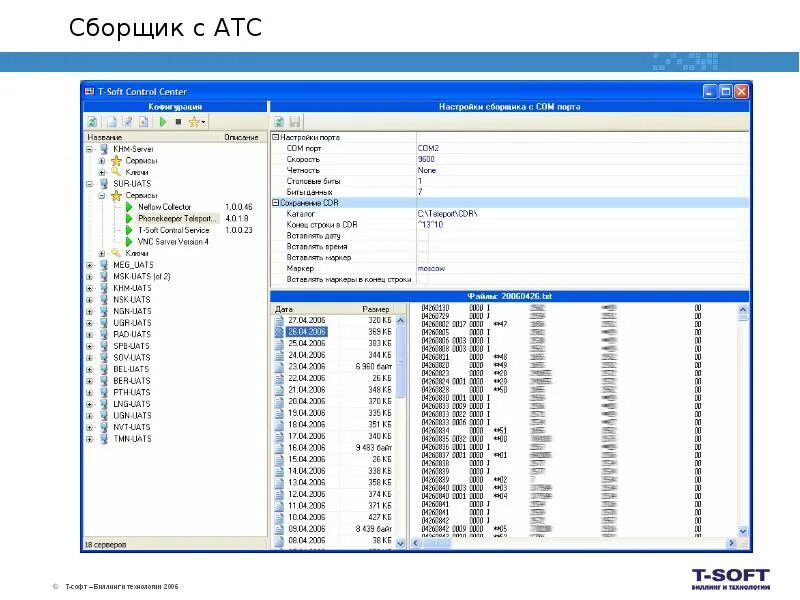Click green play icon beside T-Soft Control Service
This screenshot has height=600, width=800.
(129, 230)
